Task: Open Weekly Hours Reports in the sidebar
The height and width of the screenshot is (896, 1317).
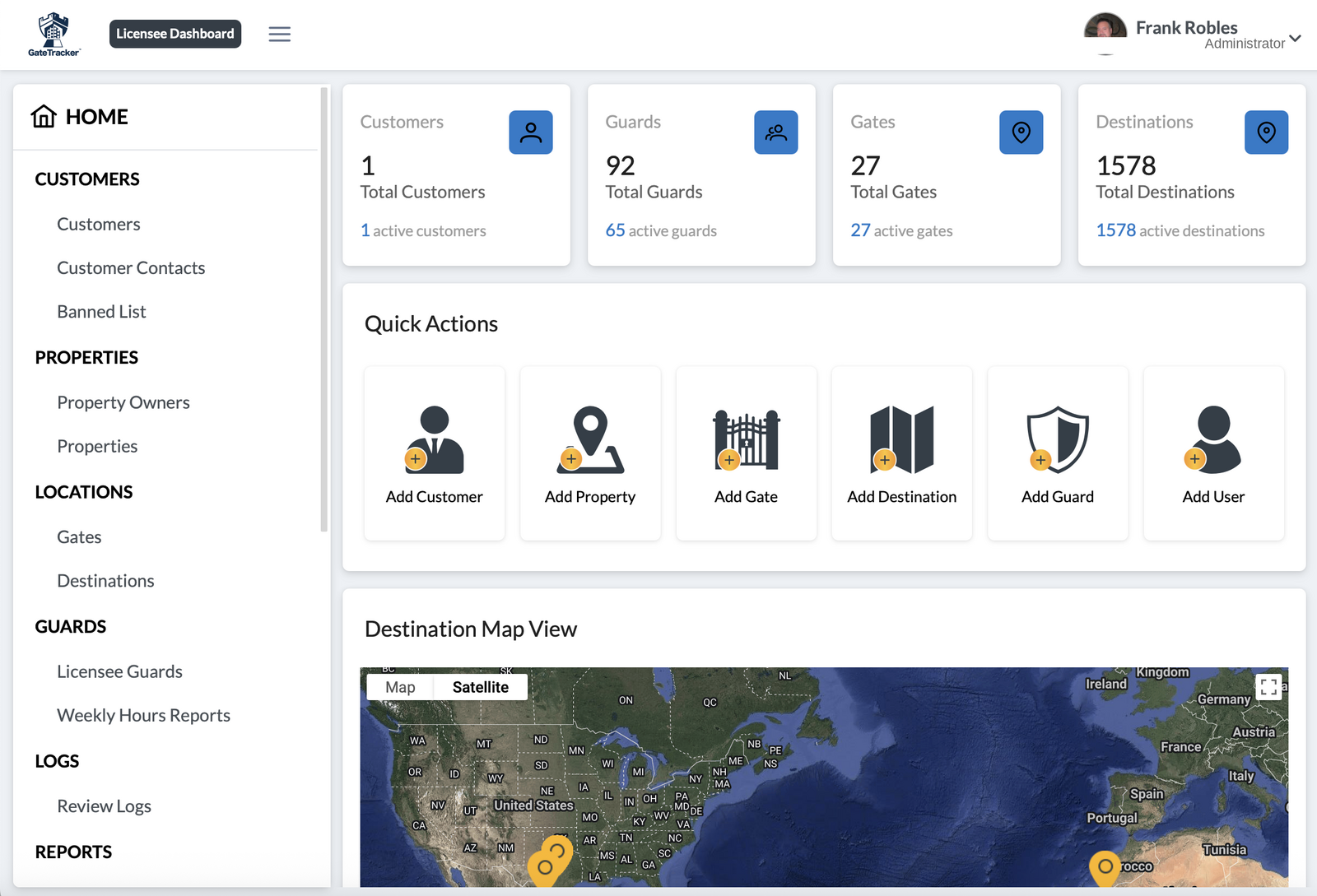Action: (143, 715)
